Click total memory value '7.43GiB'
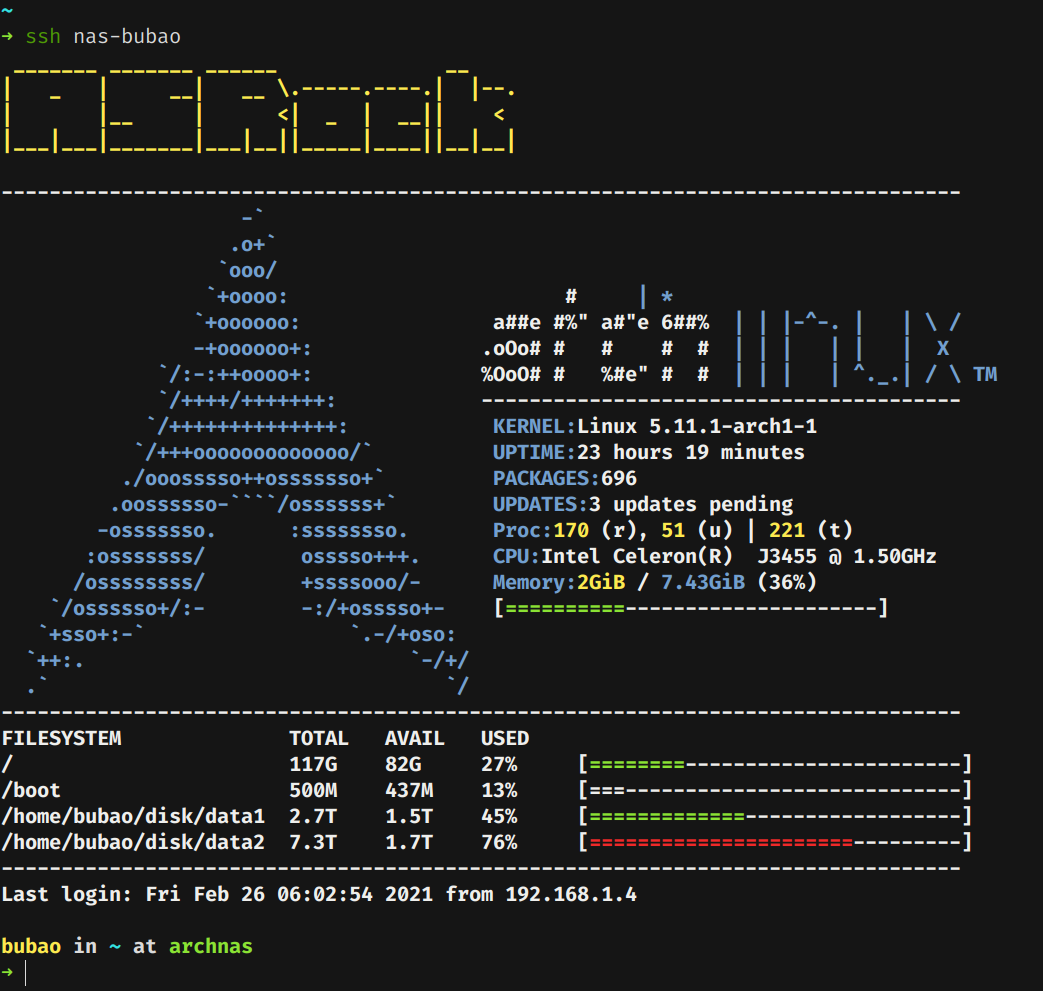The width and height of the screenshot is (1043, 991). coord(703,582)
